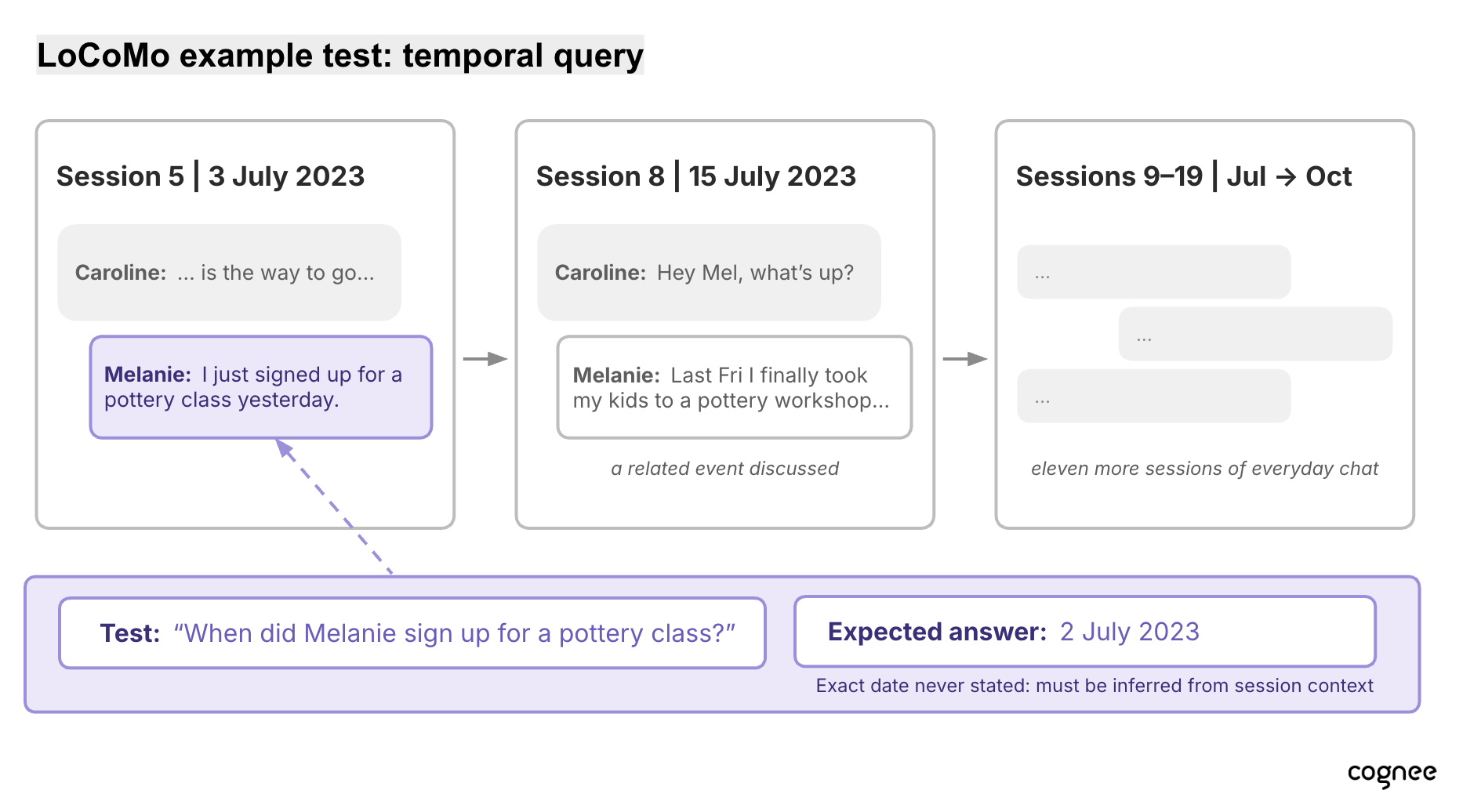This screenshot has height=812, width=1463.
Task: Click the Jul → Oct arrow in header
Action: pyautogui.click(x=1286, y=177)
